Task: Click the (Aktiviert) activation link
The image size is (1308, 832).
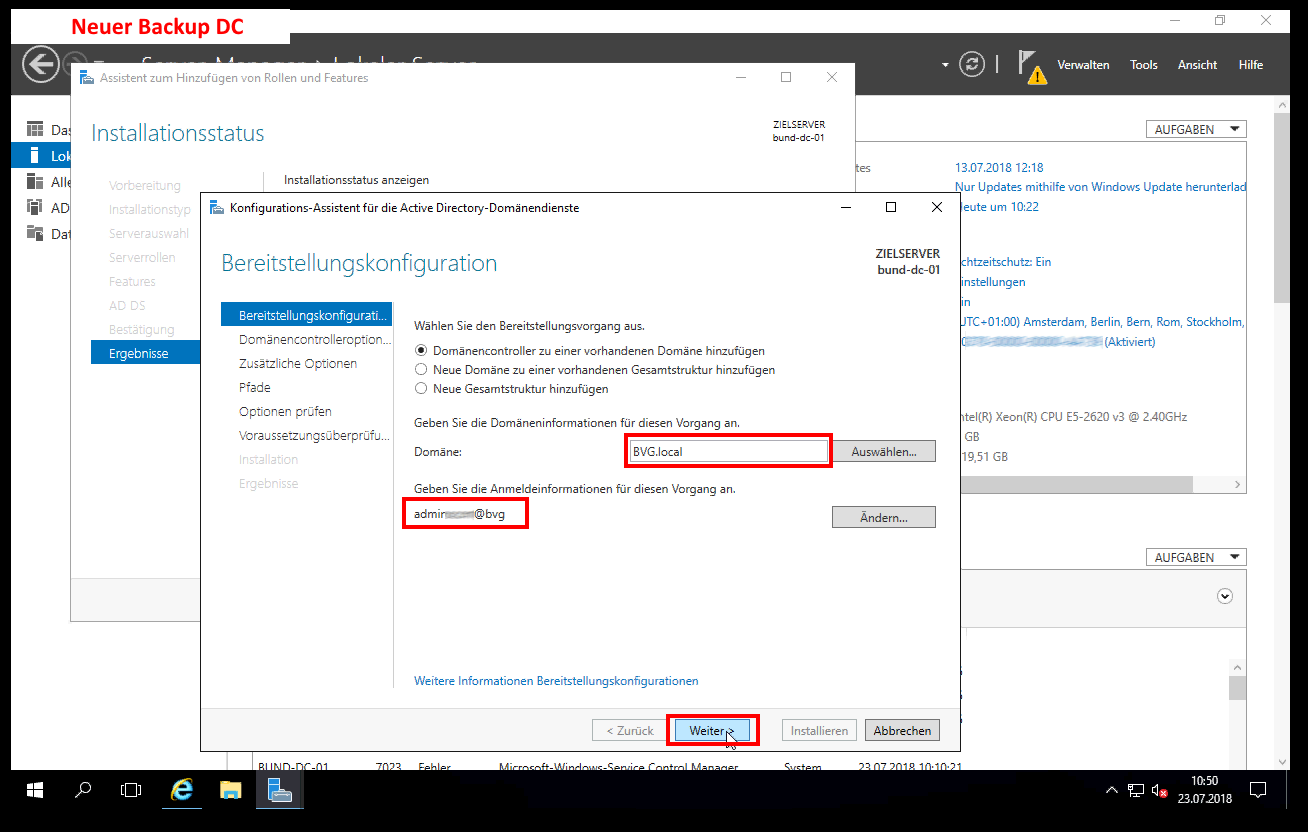Action: (1129, 342)
